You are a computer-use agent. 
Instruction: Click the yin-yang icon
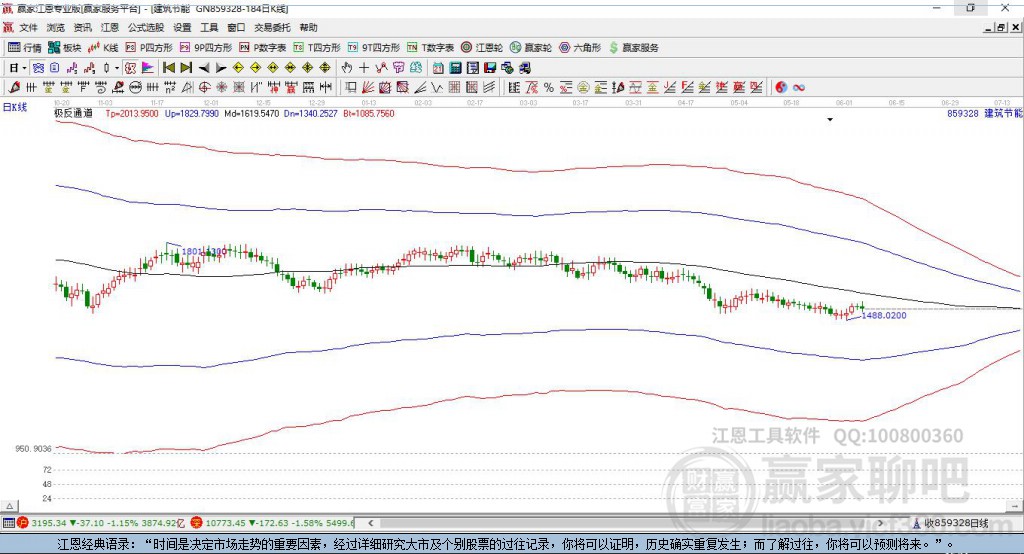coord(781,88)
